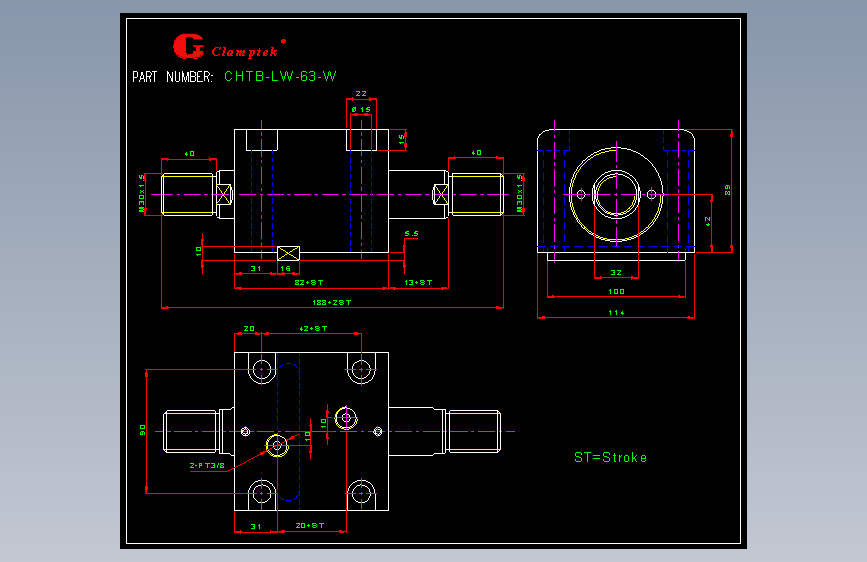Select the 32 dimension in end view
The image size is (867, 562).
click(x=616, y=272)
